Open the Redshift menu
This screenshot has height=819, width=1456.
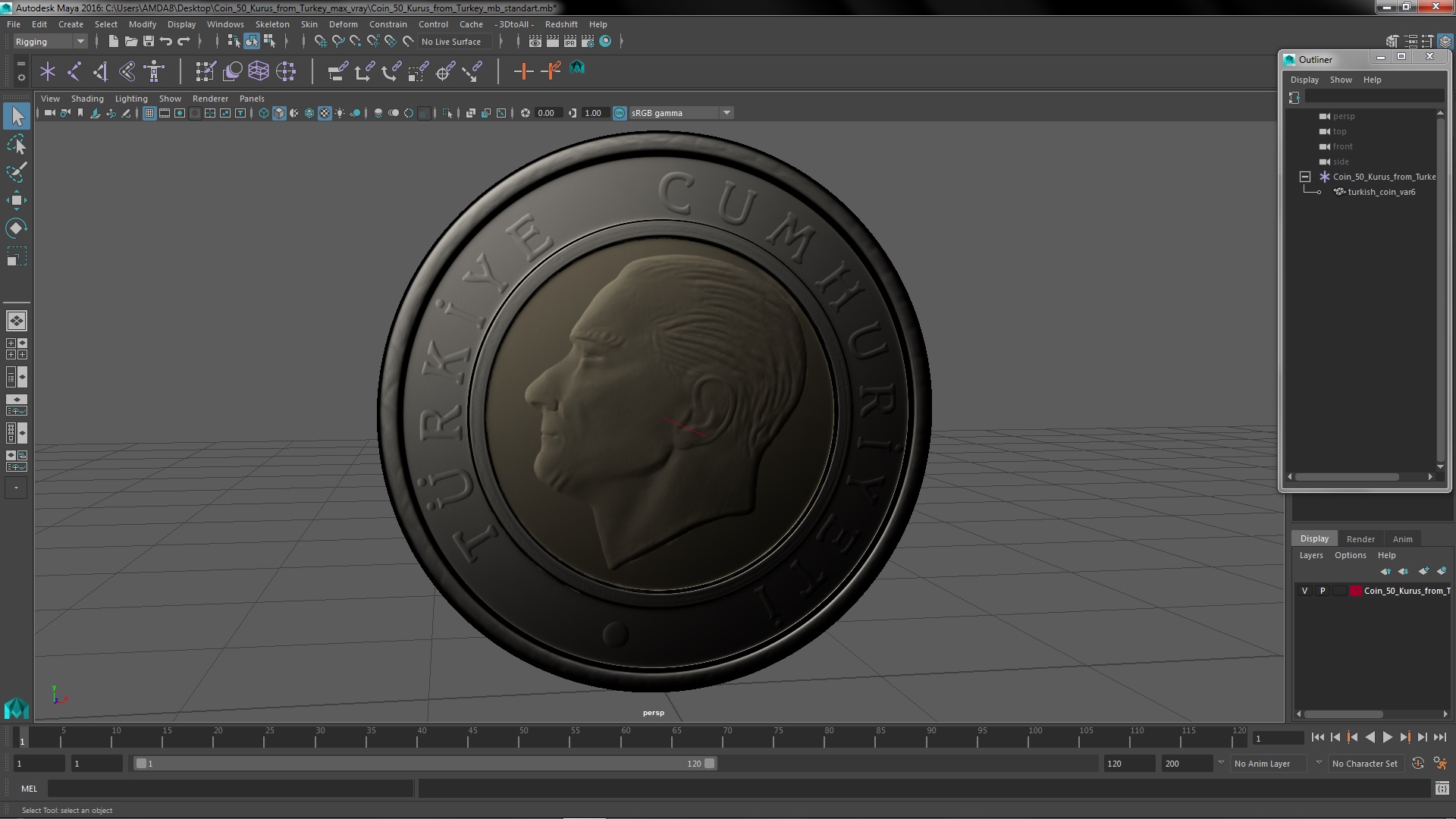coord(561,24)
